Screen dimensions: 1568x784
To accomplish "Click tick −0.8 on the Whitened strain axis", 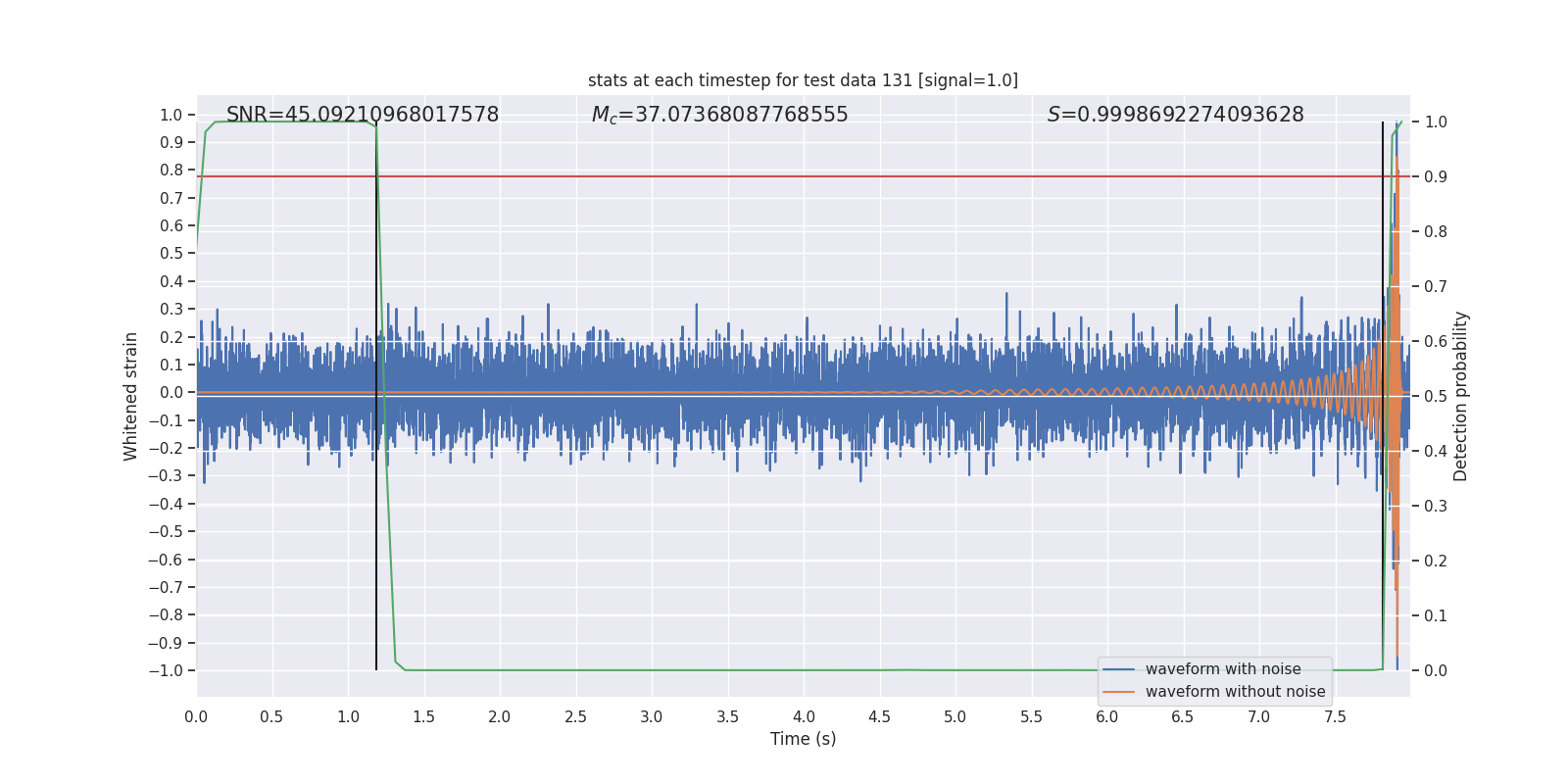I will 166,614.
